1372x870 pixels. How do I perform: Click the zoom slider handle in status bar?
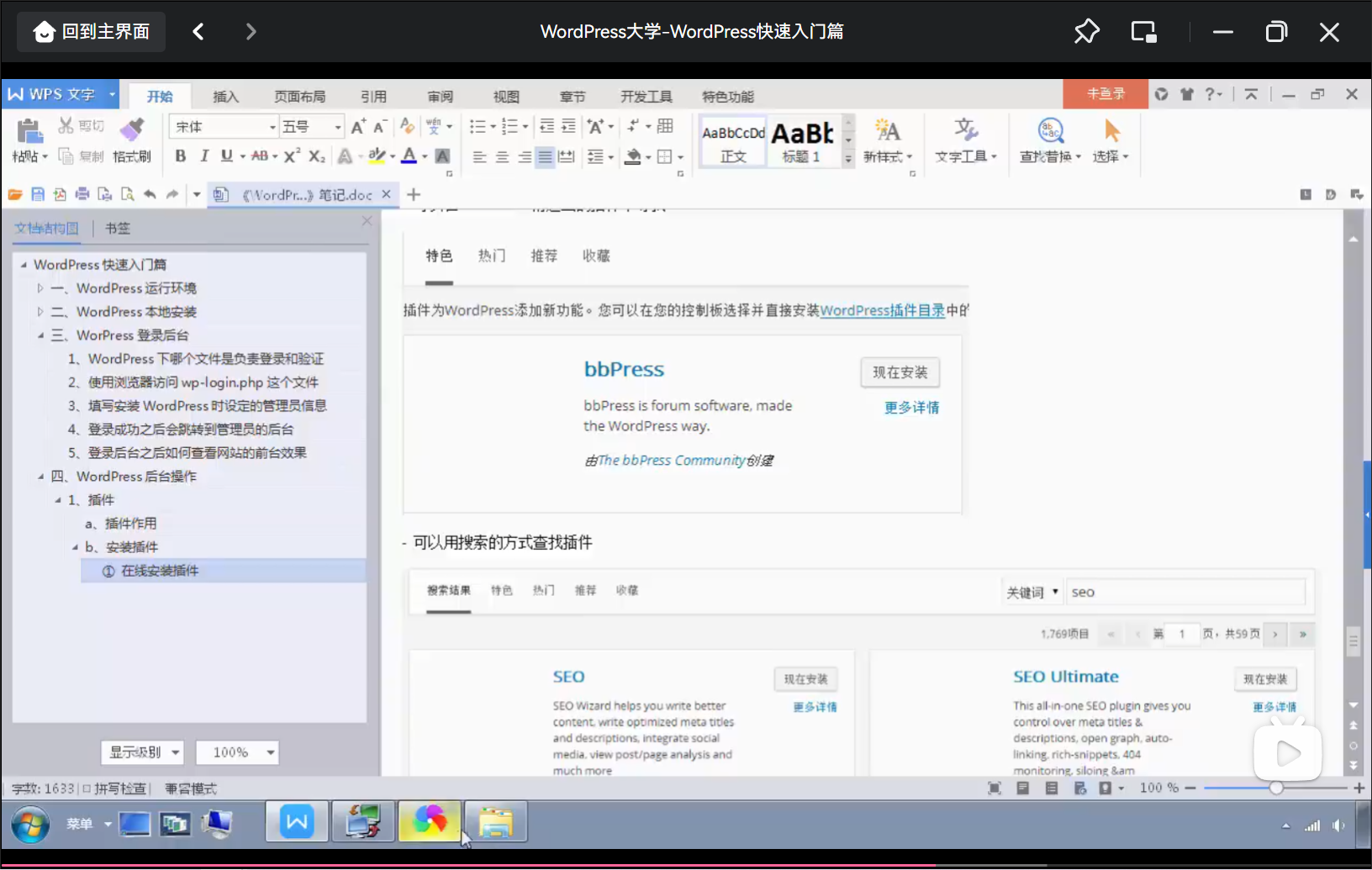pos(1276,788)
